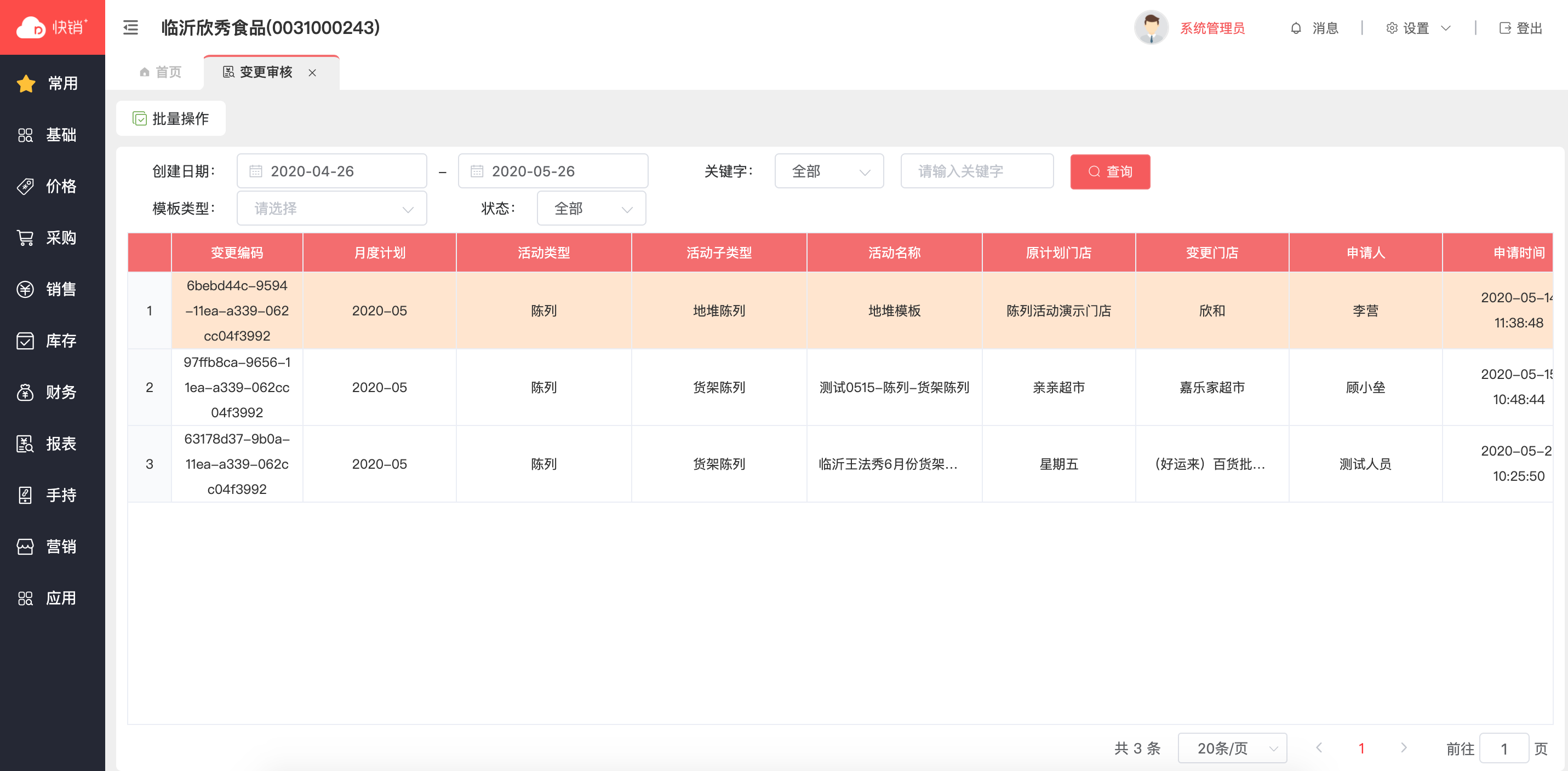Click 登出 to log out
Screen dimensions: 1568x771
click(1520, 28)
